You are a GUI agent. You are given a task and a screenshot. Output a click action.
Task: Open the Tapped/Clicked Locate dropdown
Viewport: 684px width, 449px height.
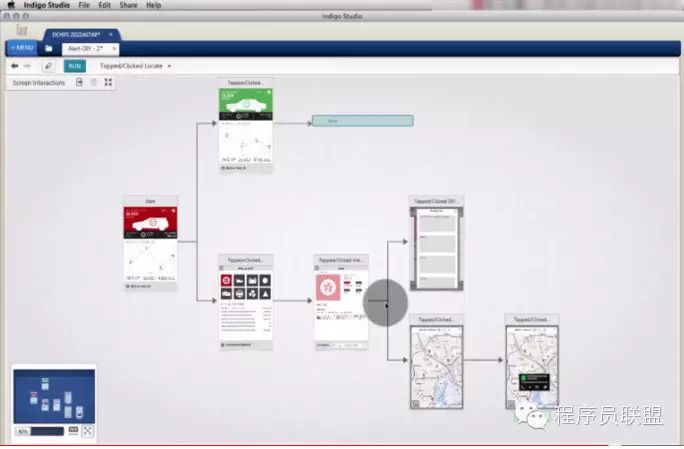[x=135, y=66]
